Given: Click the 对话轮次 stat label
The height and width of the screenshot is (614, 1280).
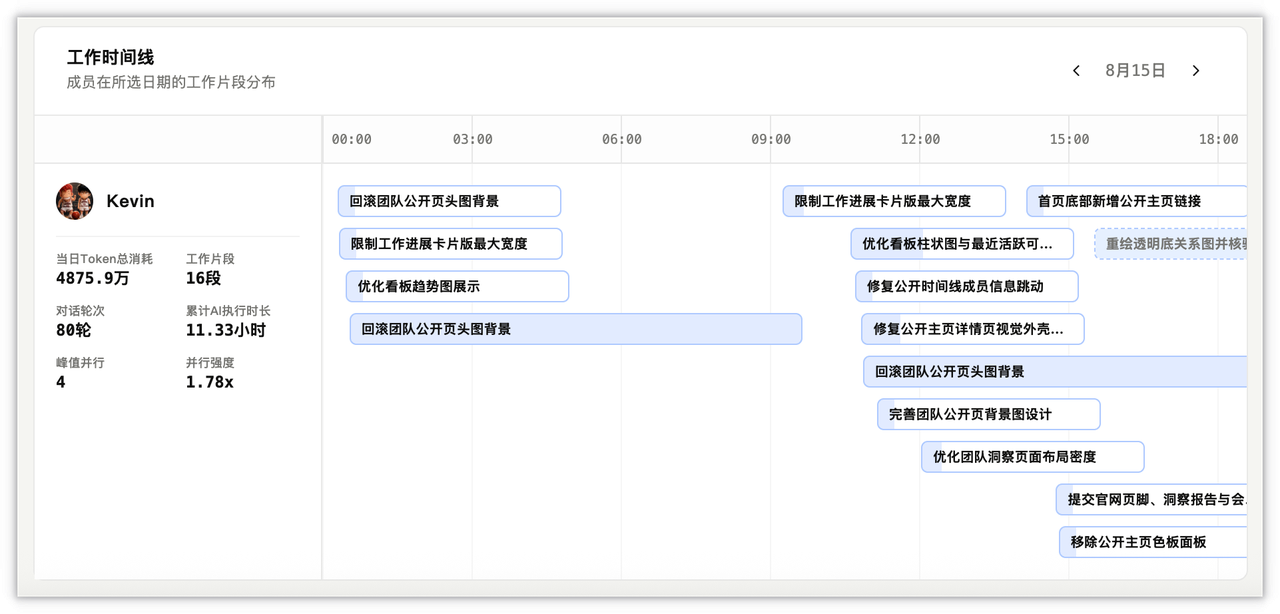Looking at the screenshot, I should tap(80, 311).
